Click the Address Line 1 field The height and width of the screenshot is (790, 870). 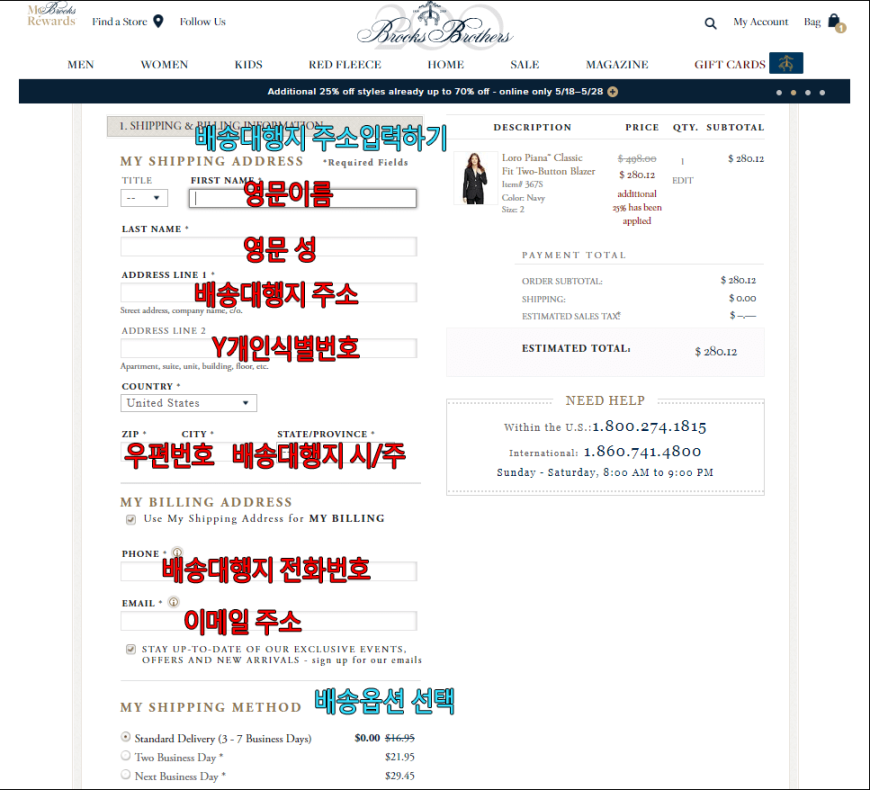point(269,292)
